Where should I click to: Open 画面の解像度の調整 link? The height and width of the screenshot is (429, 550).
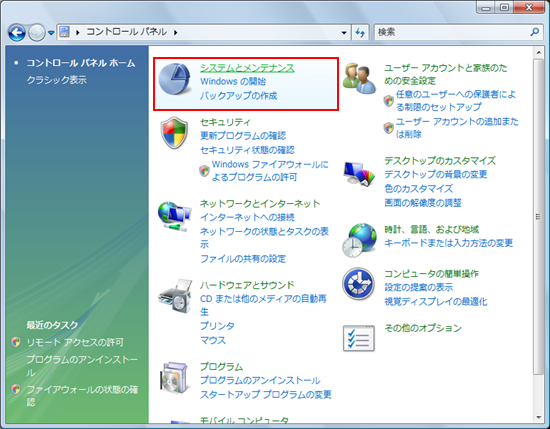click(423, 202)
